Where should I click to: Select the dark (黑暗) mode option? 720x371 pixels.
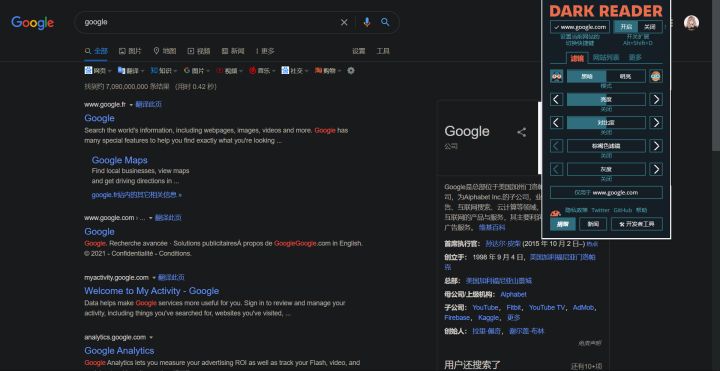tap(586, 76)
